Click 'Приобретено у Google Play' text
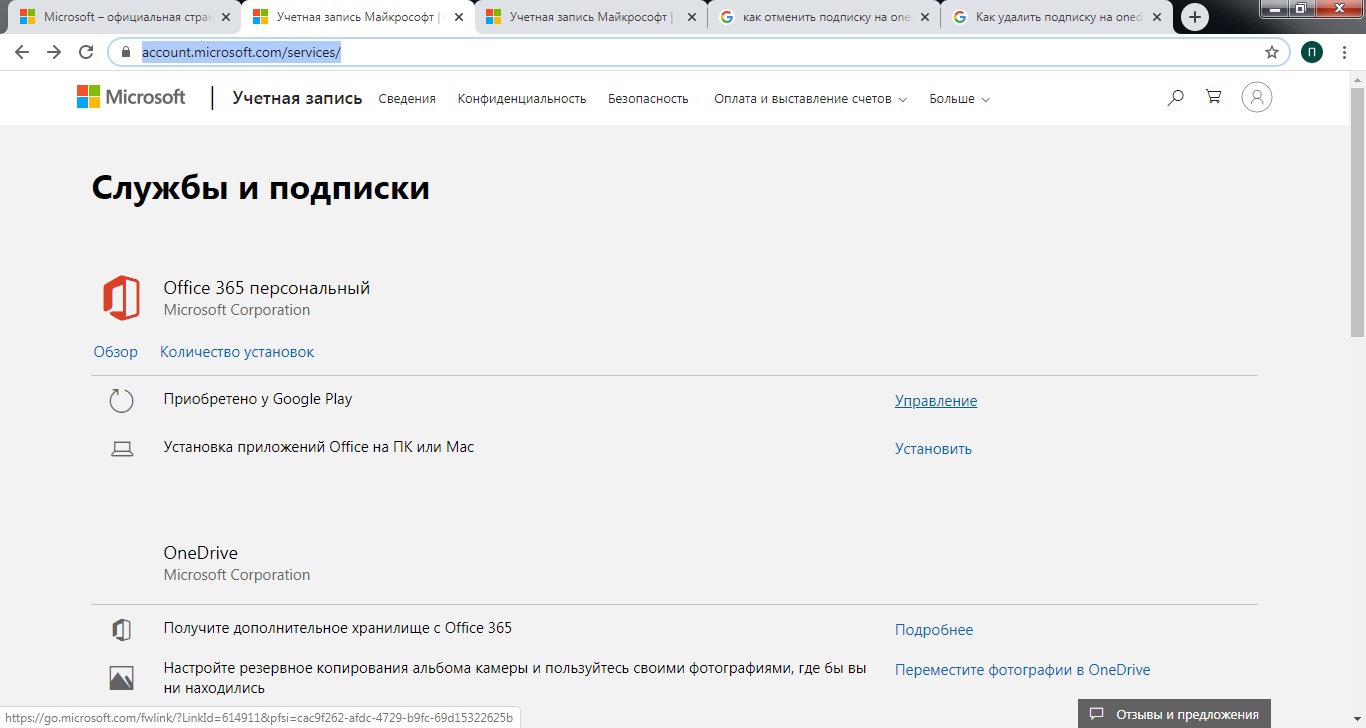 point(258,399)
